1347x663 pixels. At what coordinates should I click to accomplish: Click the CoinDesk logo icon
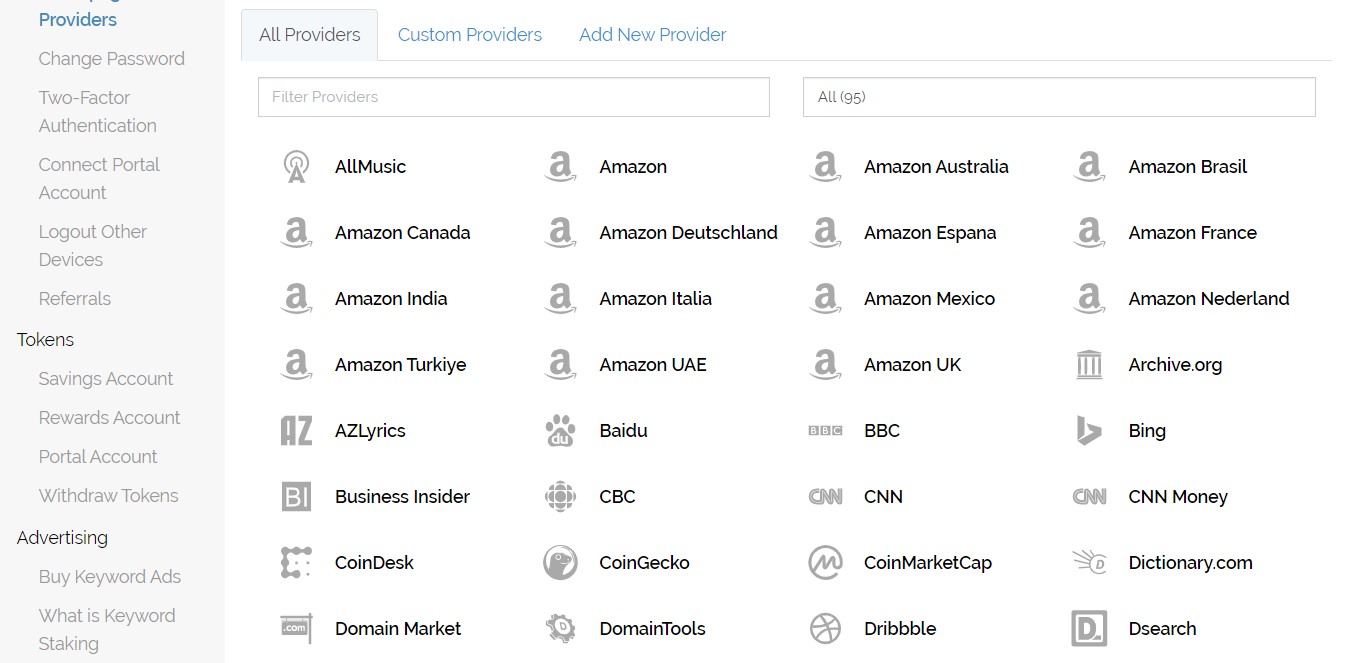pos(296,563)
